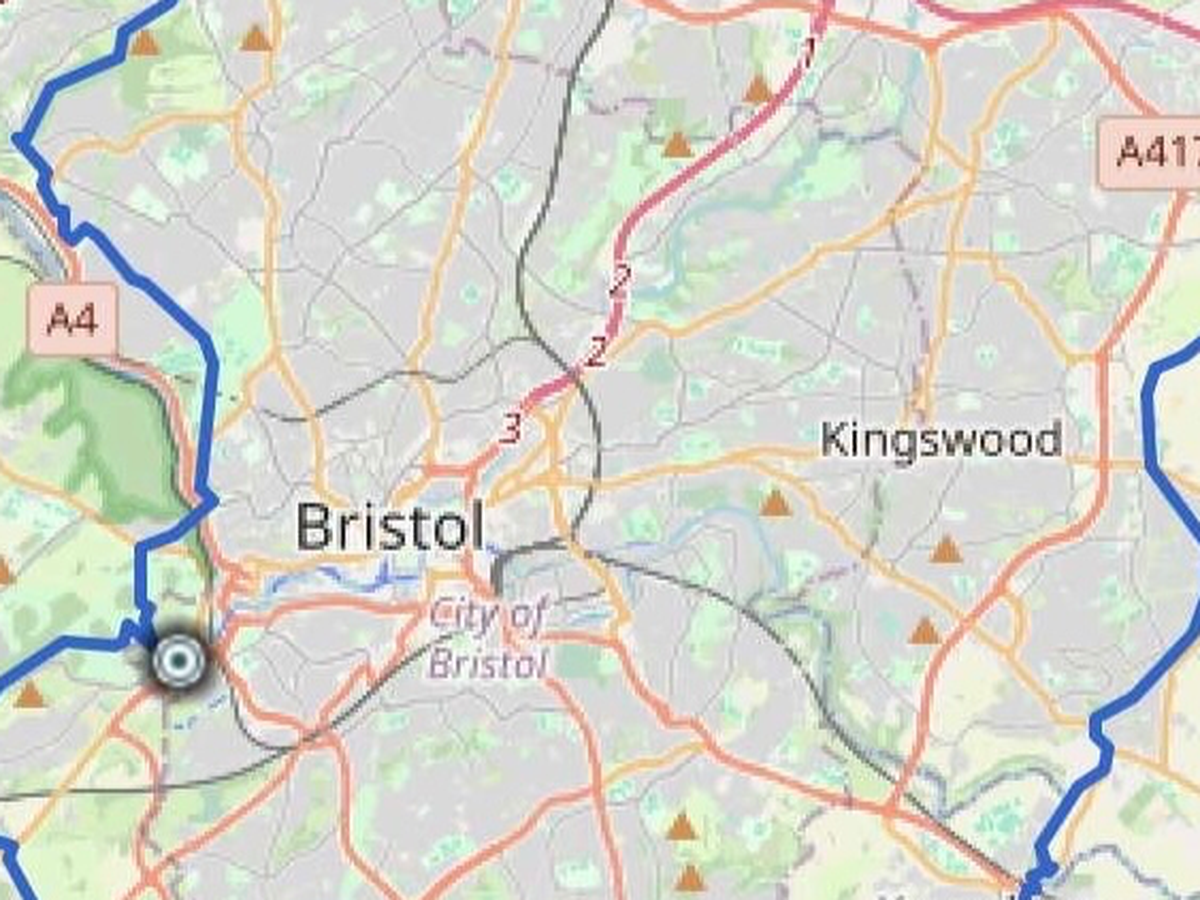
Task: Click peak triangle beside top-left blue boundary
Action: click(145, 43)
